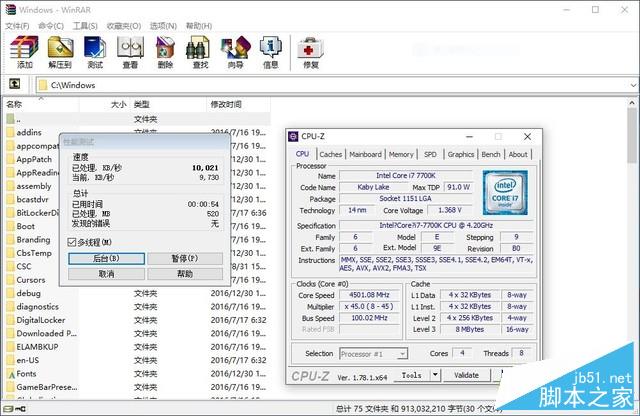This screenshot has width=640, height=416.
Task: Click the Core Speed value 4501.08 MHz
Action: point(369,295)
